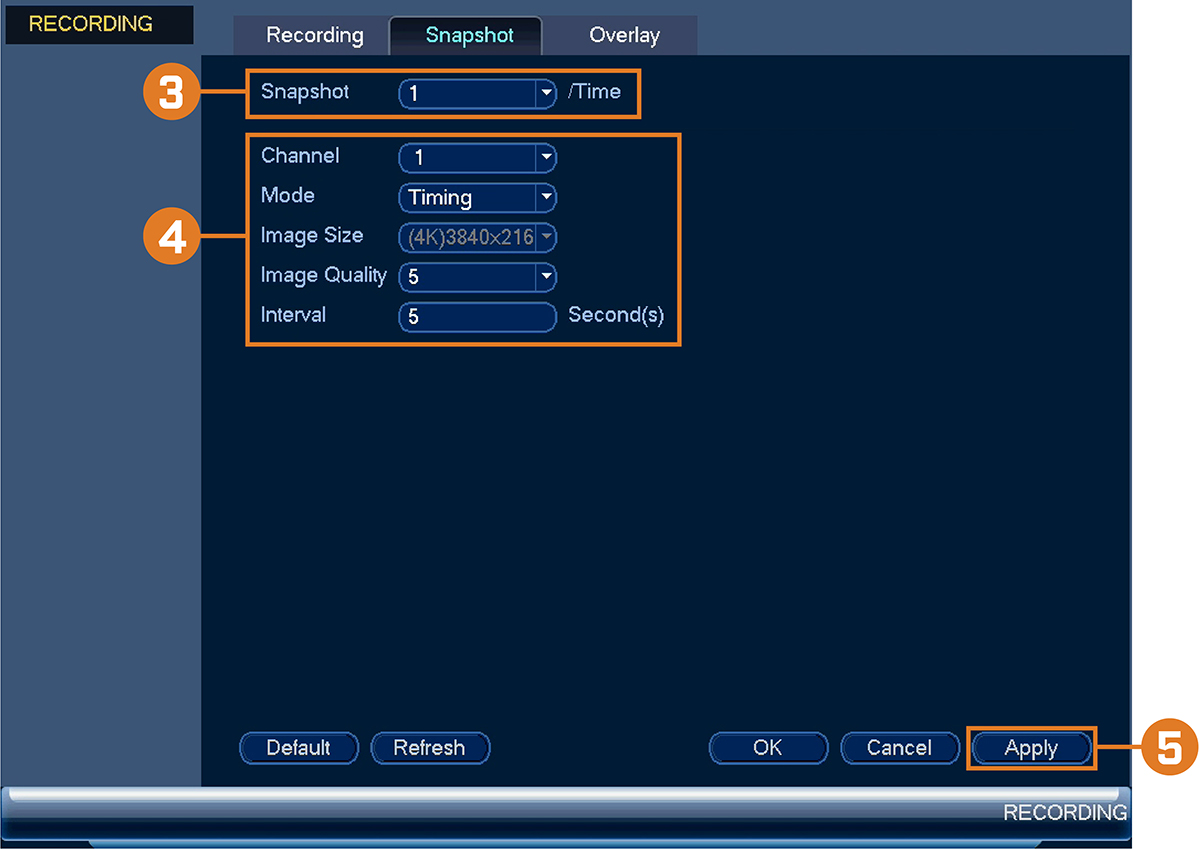Click the Second(s) label beside Interval
The height and width of the screenshot is (849, 1200).
[x=616, y=315]
